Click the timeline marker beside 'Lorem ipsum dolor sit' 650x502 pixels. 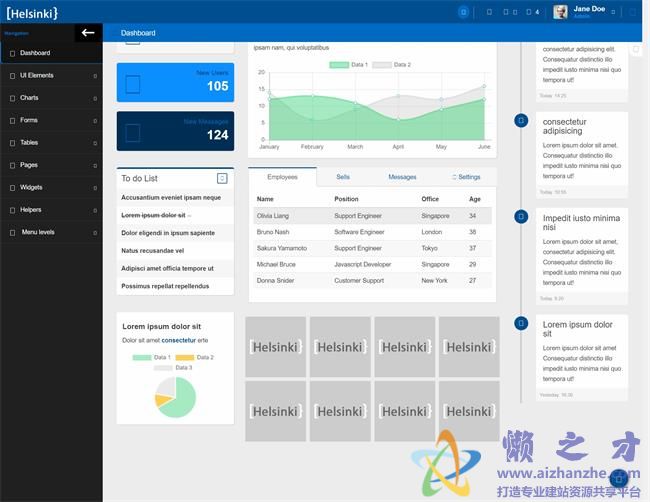(x=521, y=323)
